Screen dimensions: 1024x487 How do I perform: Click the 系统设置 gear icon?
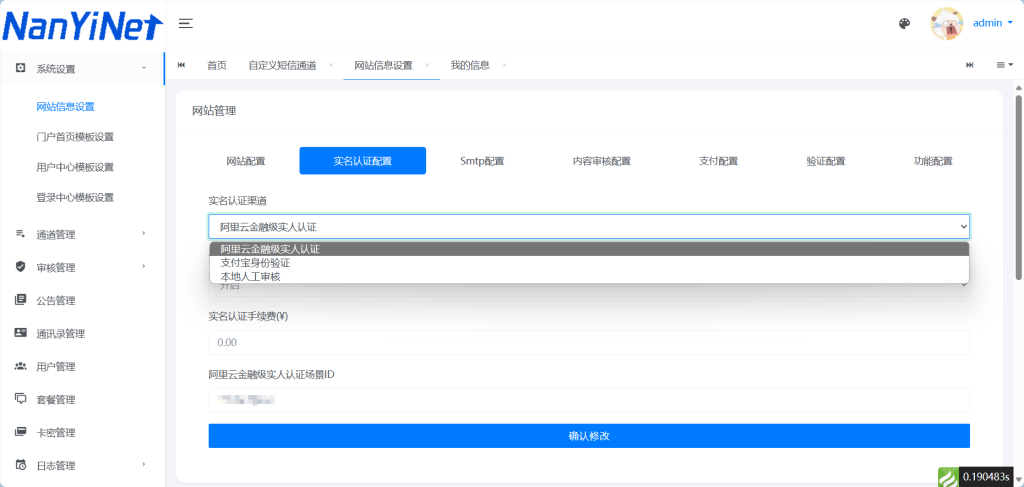[x=20, y=69]
